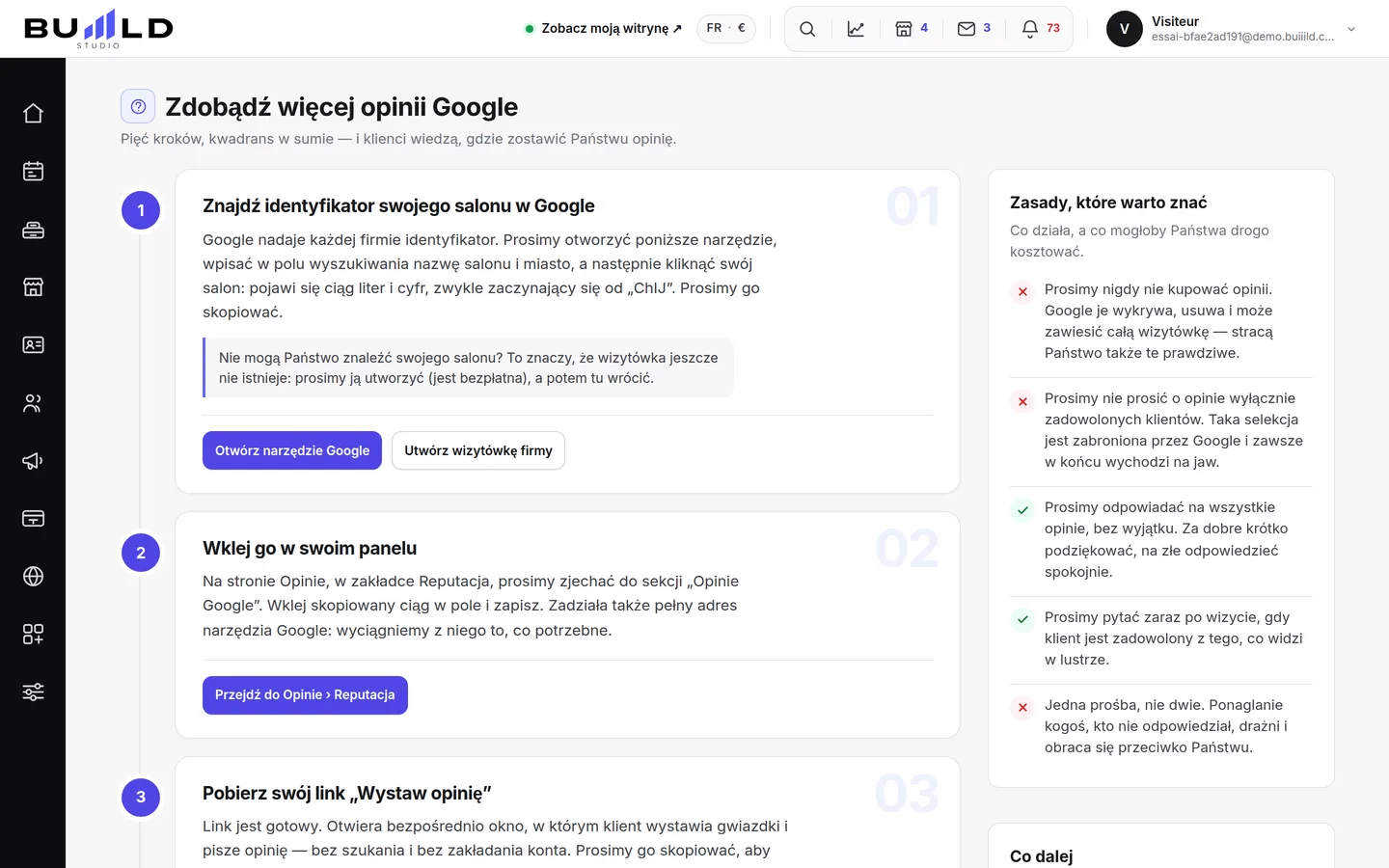This screenshot has width=1389, height=868.
Task: Click heading Znajdź identyfikator swojego salonu w Google
Action: click(398, 205)
